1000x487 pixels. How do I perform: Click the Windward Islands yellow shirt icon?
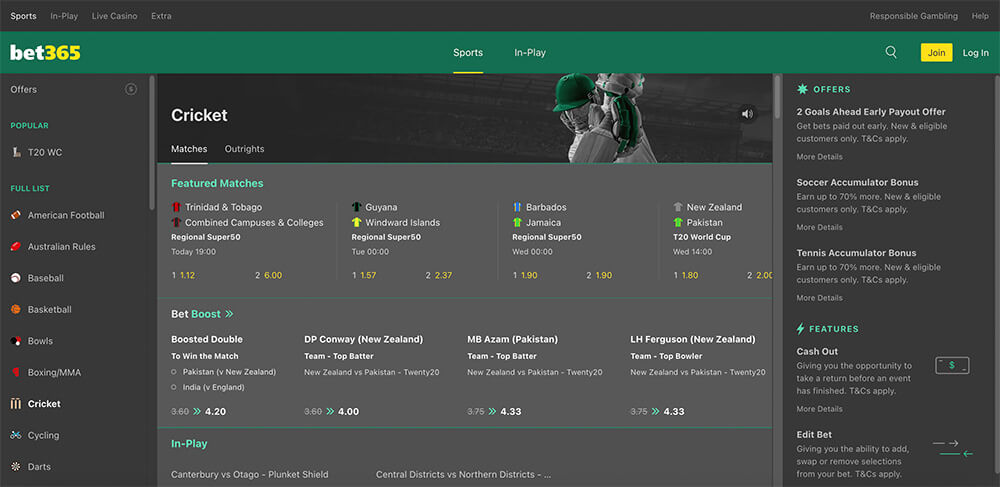[357, 222]
